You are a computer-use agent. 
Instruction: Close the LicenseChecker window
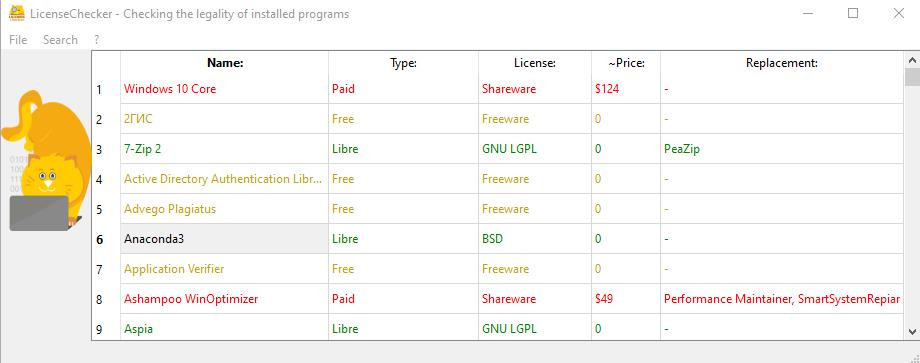tap(898, 13)
